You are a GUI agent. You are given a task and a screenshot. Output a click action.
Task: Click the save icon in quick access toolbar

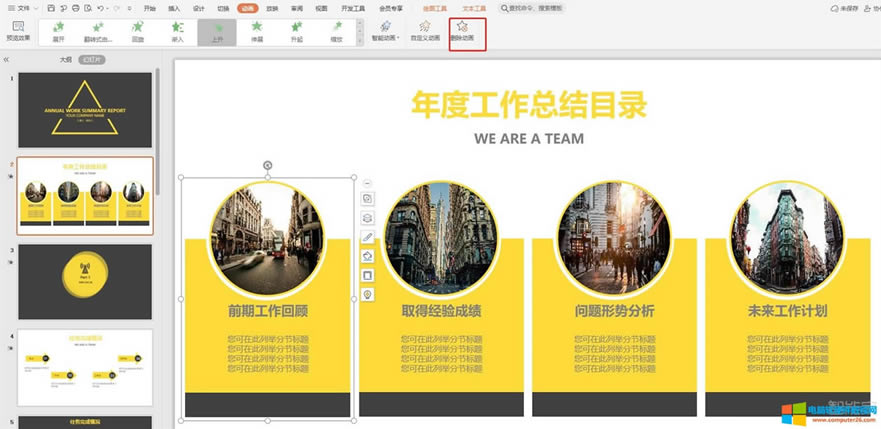point(51,8)
